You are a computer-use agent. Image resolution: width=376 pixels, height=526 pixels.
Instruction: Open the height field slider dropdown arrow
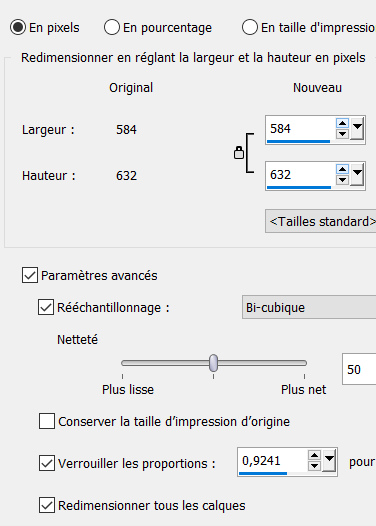tap(357, 174)
